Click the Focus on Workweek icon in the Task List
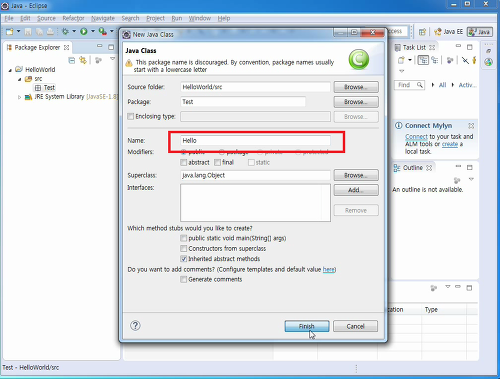500x379 pixels. point(450,60)
